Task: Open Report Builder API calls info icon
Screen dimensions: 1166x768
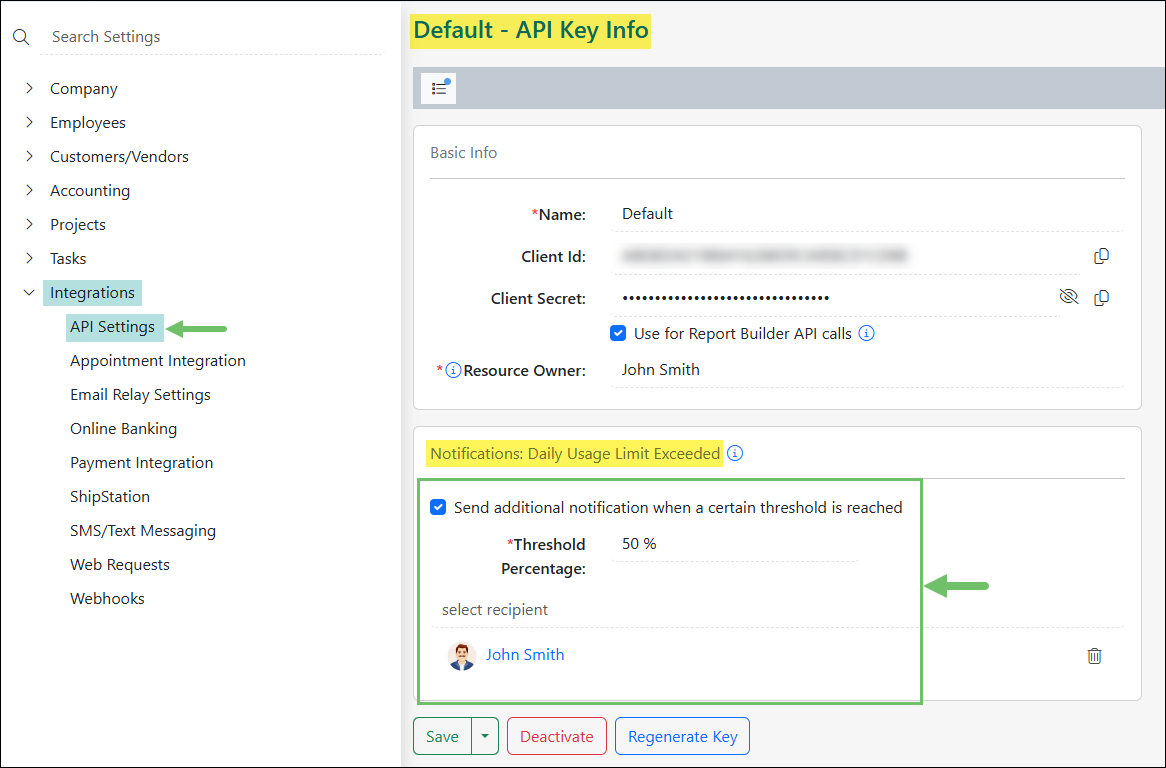Action: pyautogui.click(x=866, y=333)
